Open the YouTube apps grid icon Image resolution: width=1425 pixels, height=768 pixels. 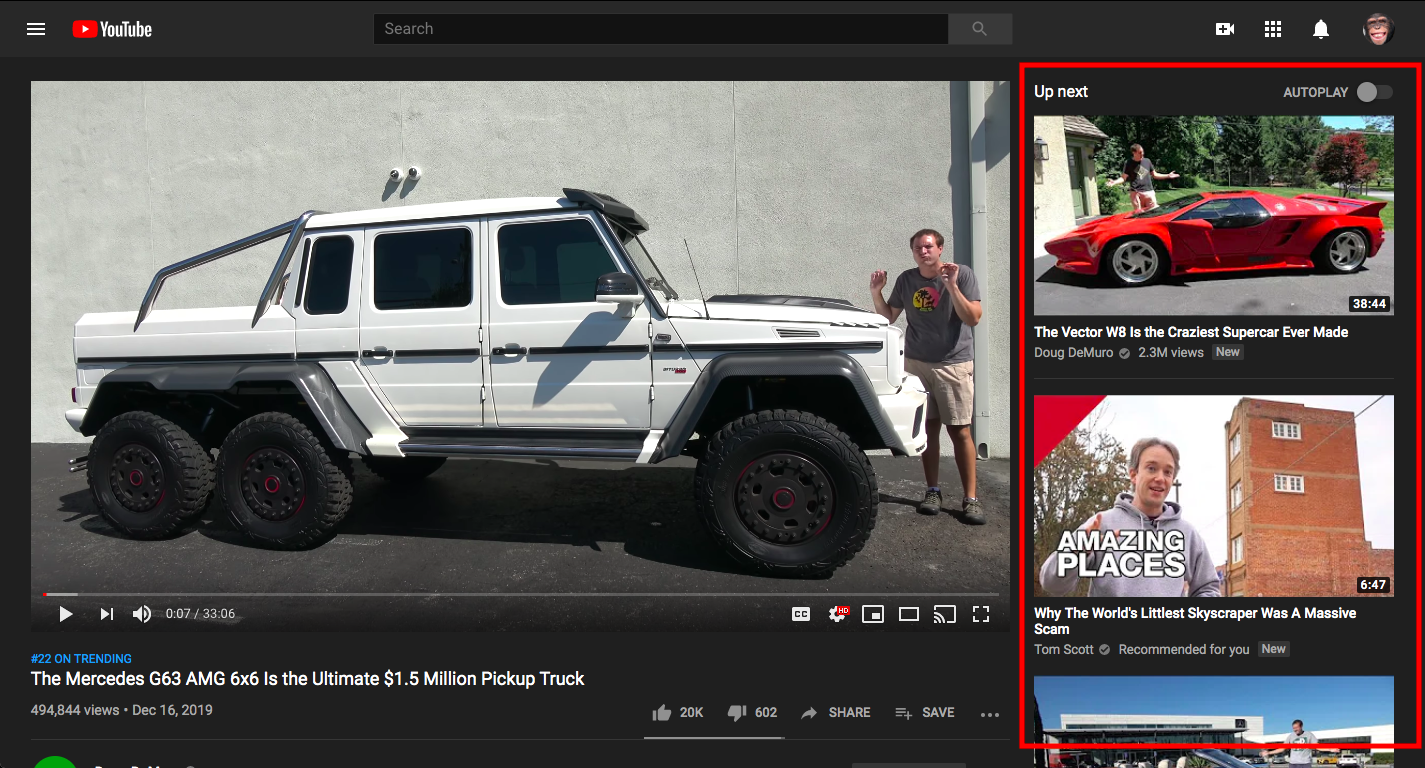1272,28
